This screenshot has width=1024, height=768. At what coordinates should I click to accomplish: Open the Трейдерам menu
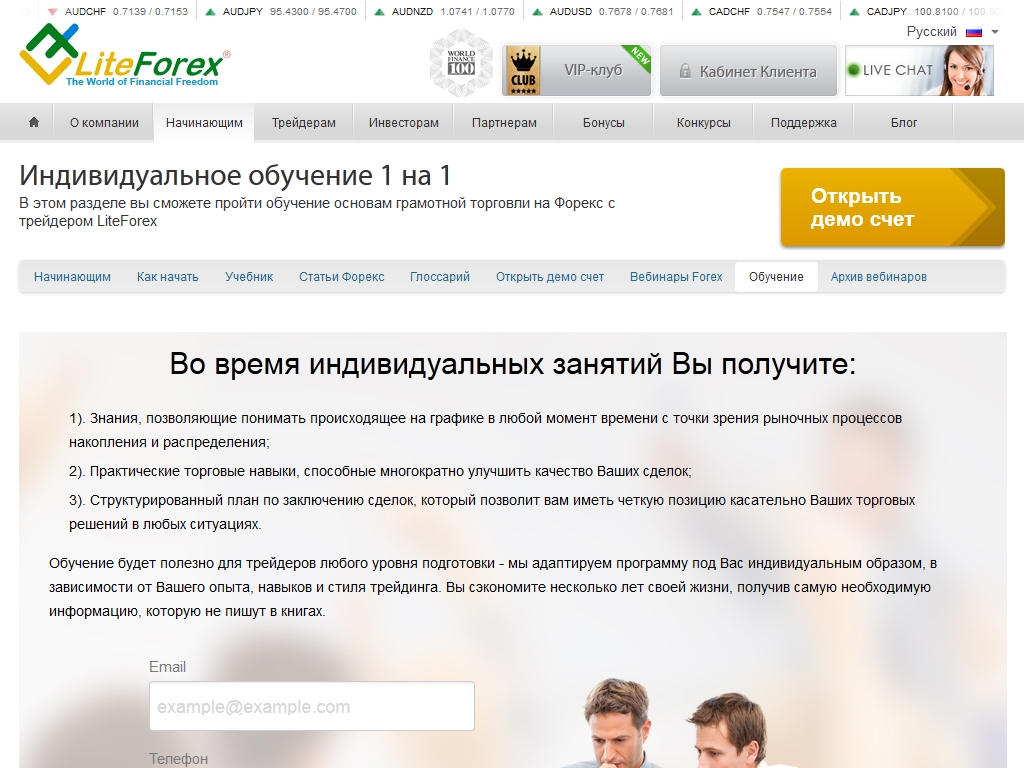pos(304,123)
